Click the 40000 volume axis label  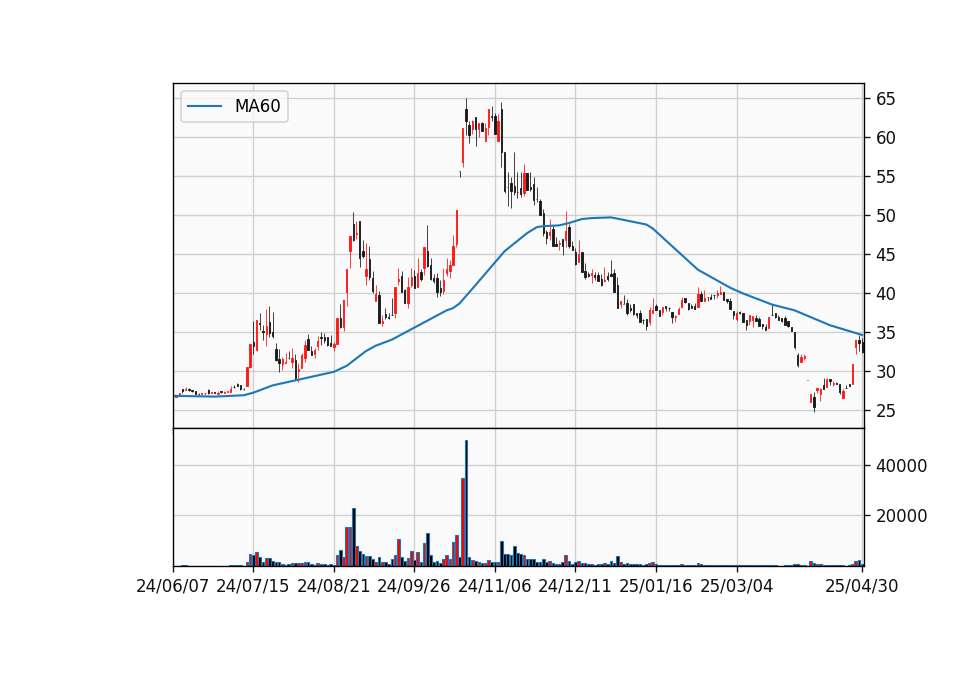pos(901,466)
